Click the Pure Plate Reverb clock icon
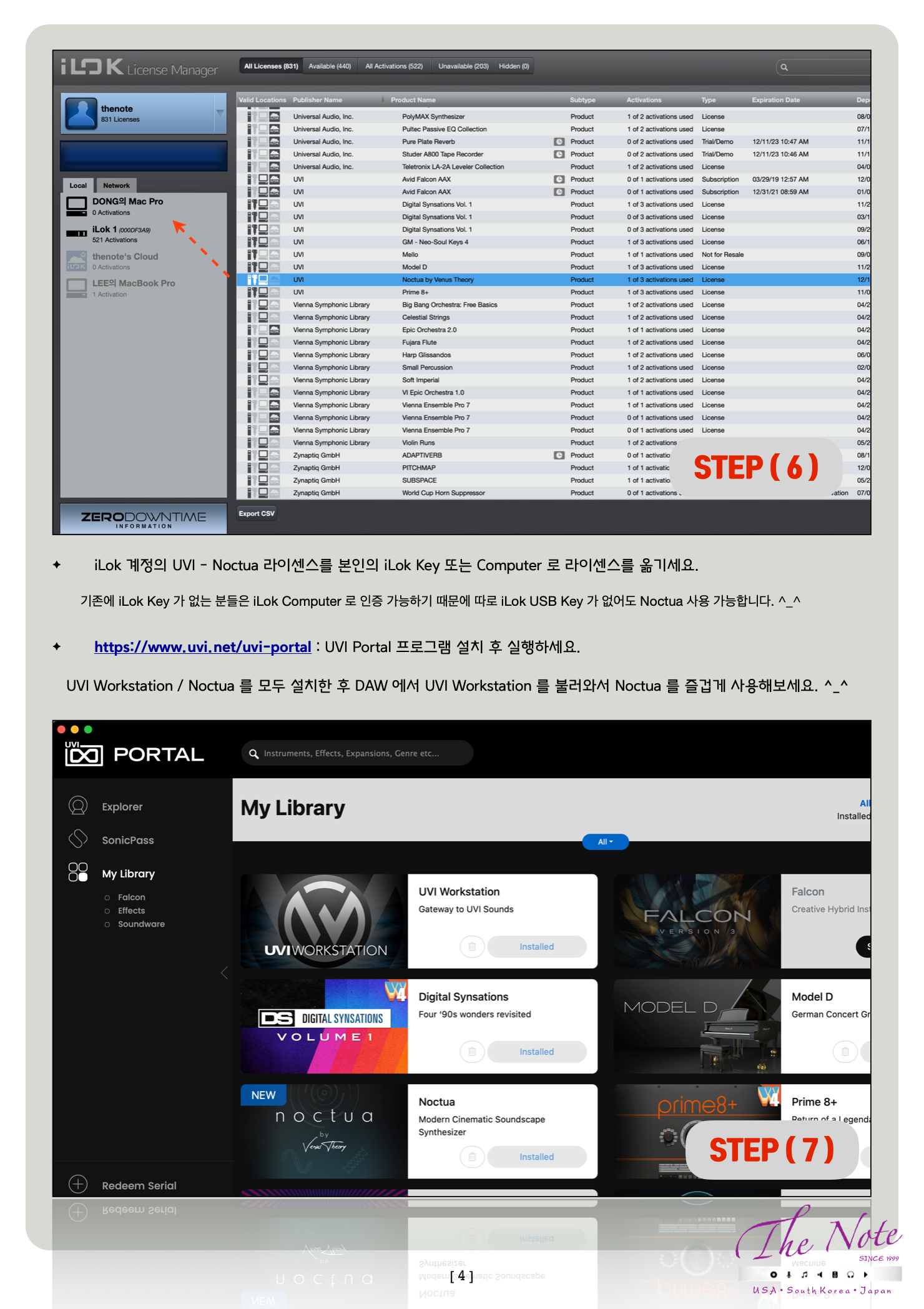 point(559,142)
